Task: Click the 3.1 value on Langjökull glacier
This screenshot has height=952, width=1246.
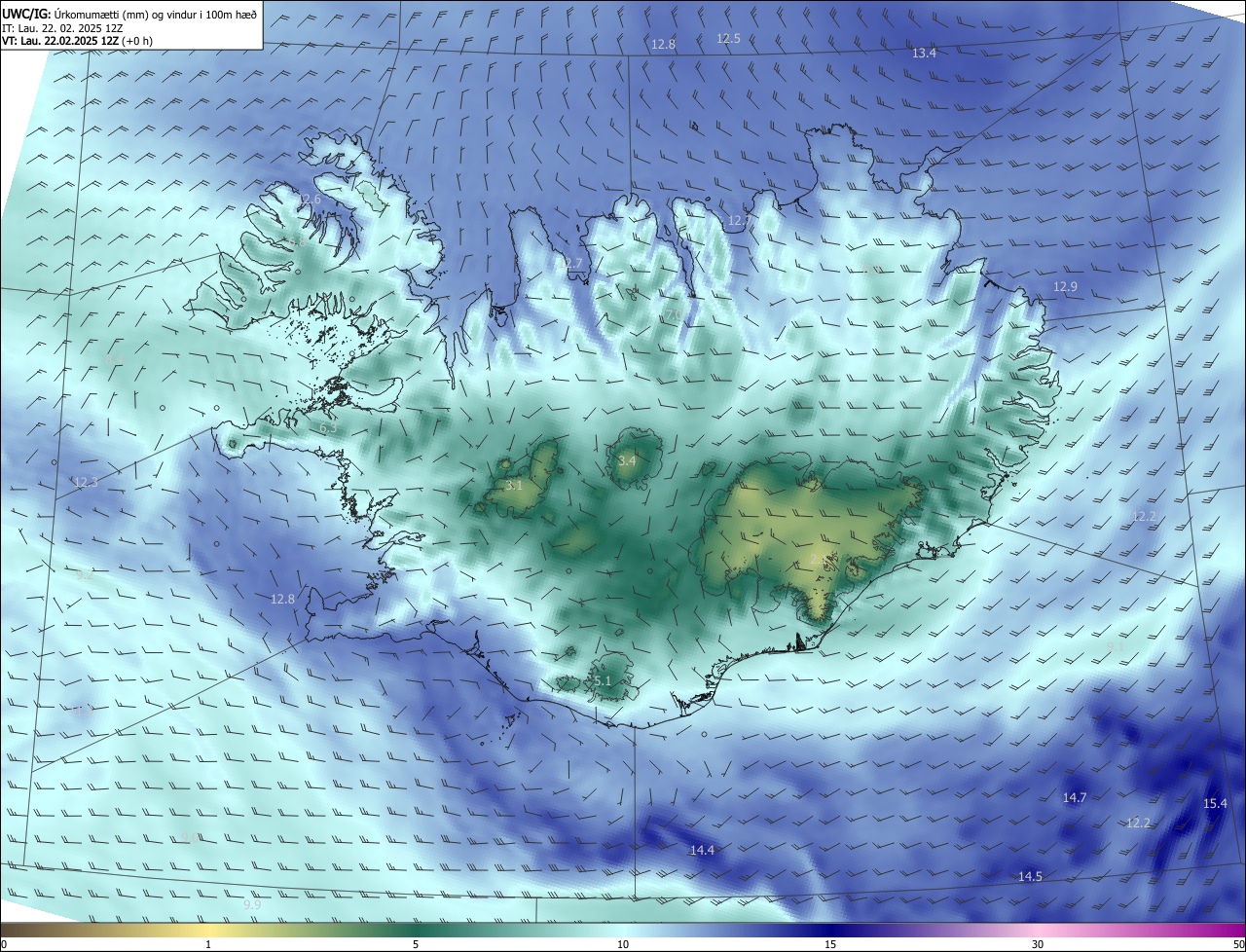Action: click(514, 485)
